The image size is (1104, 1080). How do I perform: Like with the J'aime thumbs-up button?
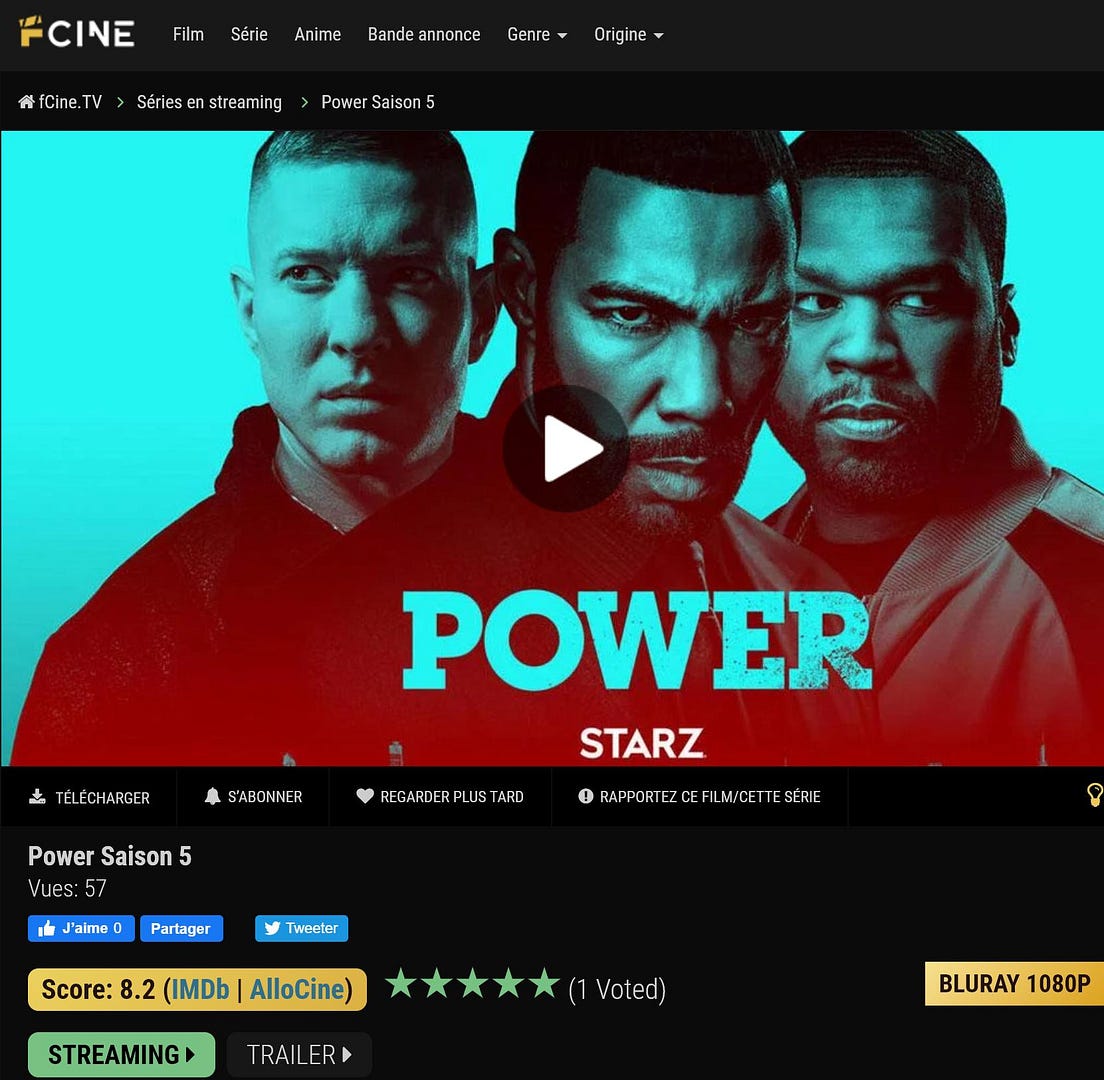[81, 928]
